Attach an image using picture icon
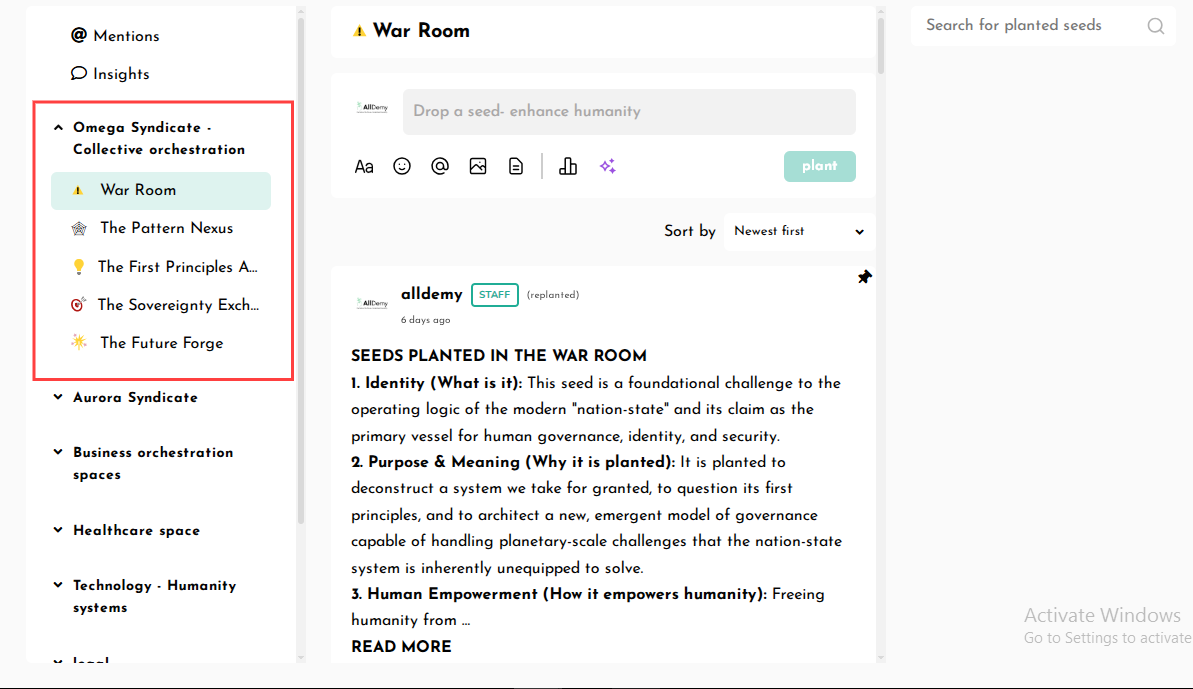 (x=478, y=167)
